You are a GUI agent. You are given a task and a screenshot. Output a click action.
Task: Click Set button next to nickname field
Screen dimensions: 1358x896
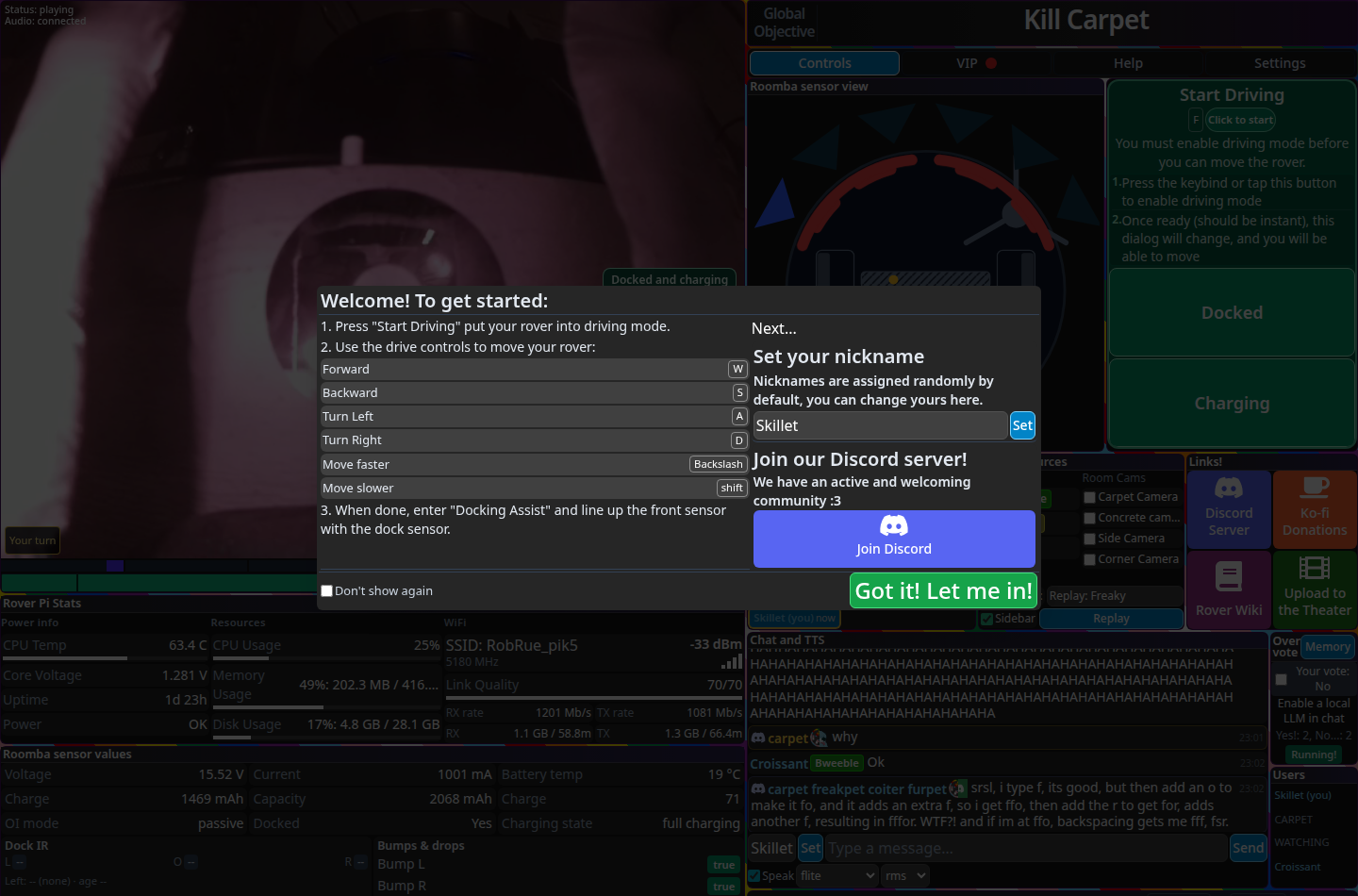tap(1022, 425)
